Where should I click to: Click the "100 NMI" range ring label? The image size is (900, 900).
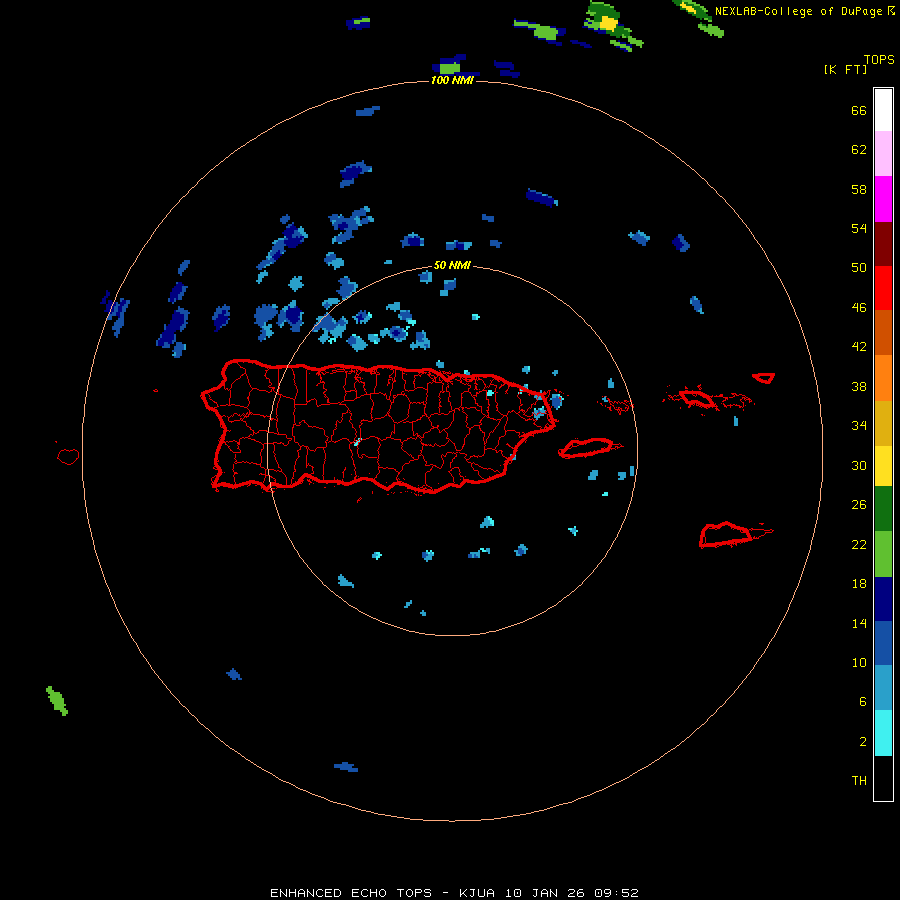pyautogui.click(x=452, y=80)
